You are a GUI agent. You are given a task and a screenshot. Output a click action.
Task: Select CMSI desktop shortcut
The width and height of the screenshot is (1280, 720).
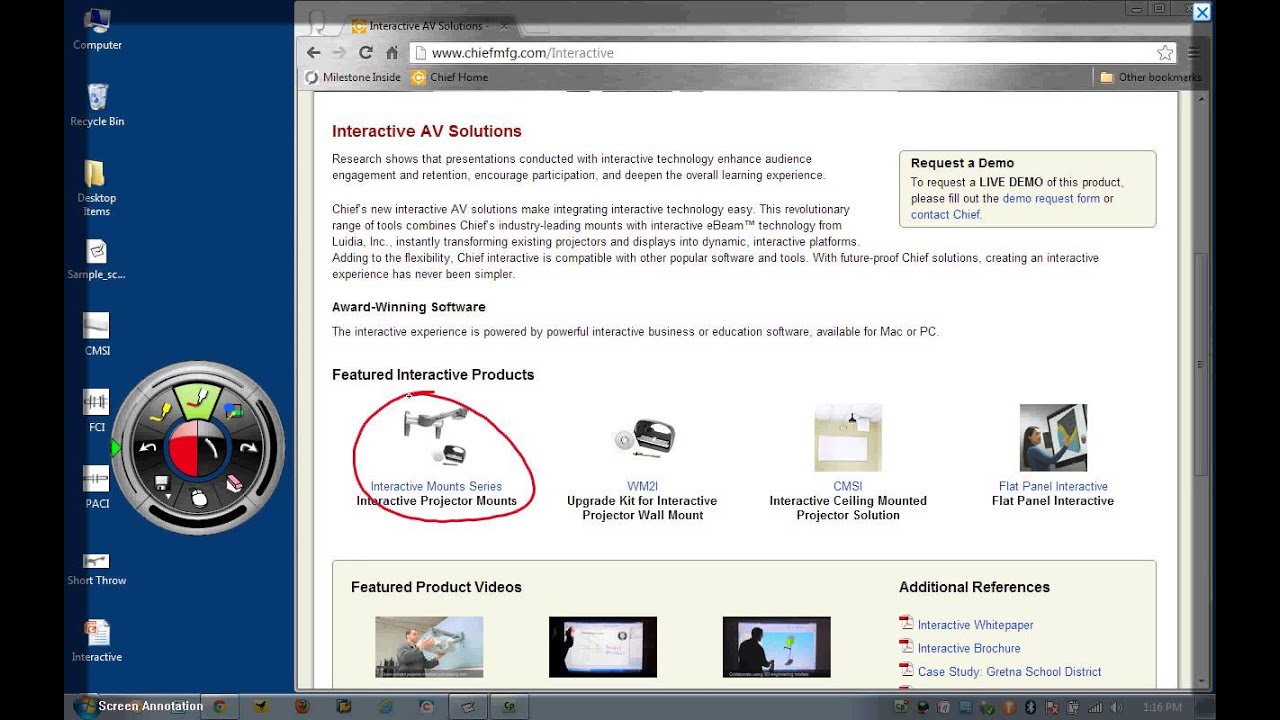97,334
